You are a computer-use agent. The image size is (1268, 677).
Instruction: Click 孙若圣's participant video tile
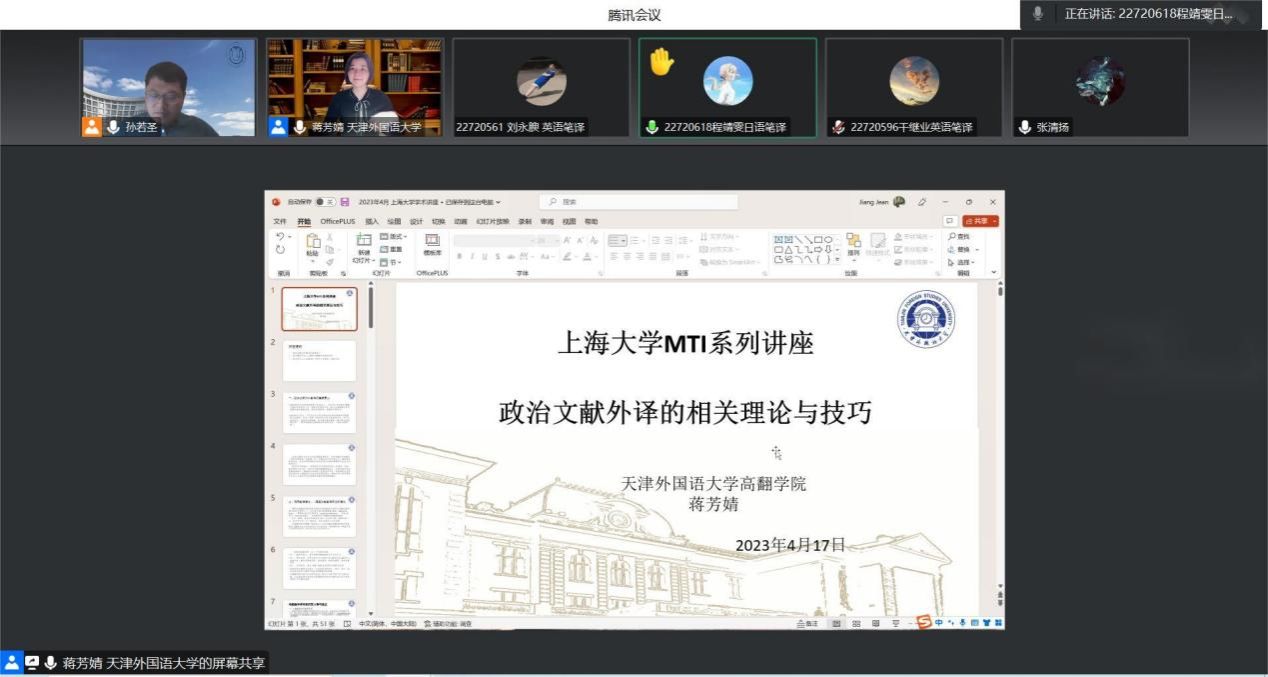tap(168, 88)
